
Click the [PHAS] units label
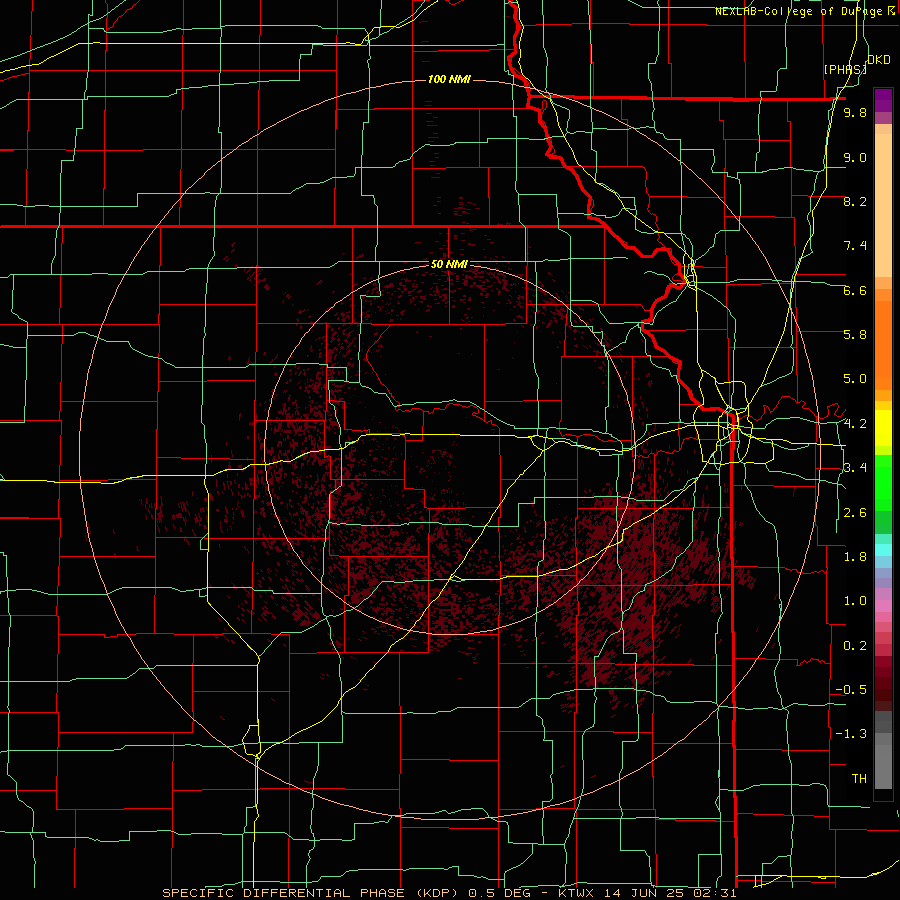tap(845, 69)
